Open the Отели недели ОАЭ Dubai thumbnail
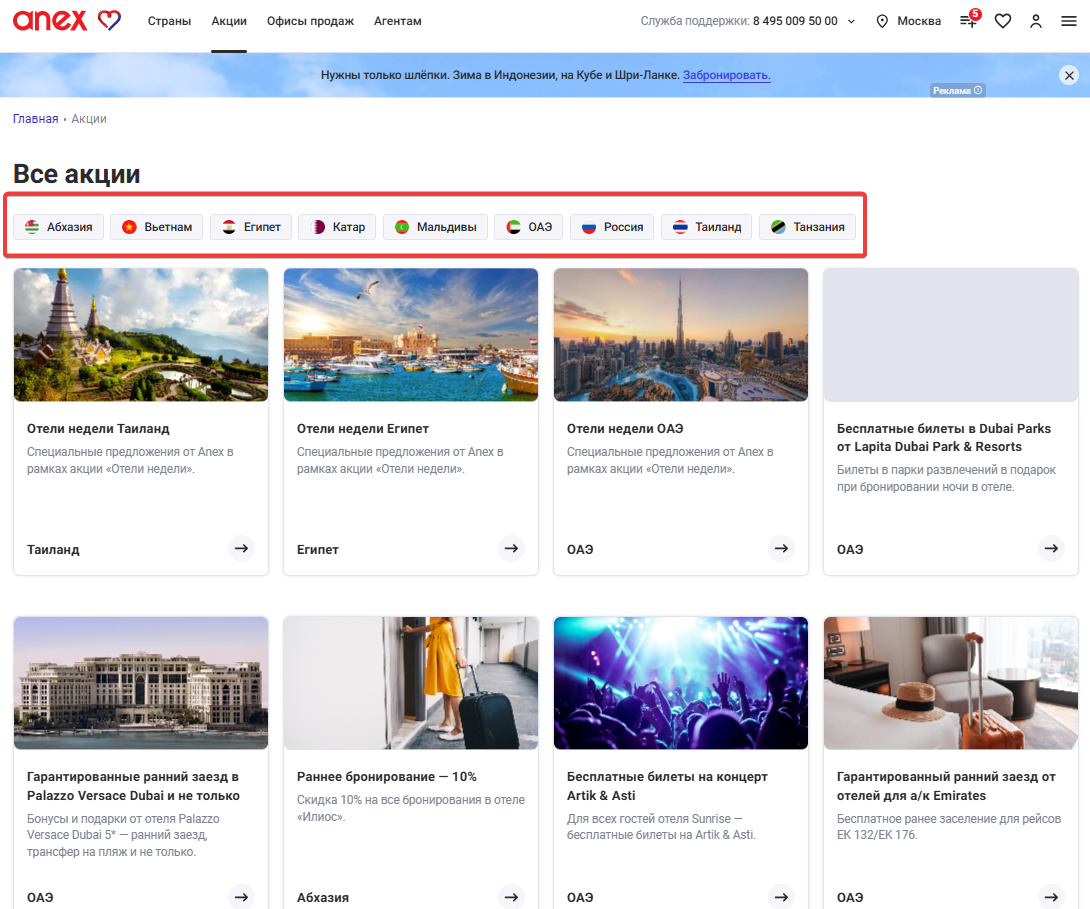Image resolution: width=1090 pixels, height=909 pixels. tap(681, 335)
